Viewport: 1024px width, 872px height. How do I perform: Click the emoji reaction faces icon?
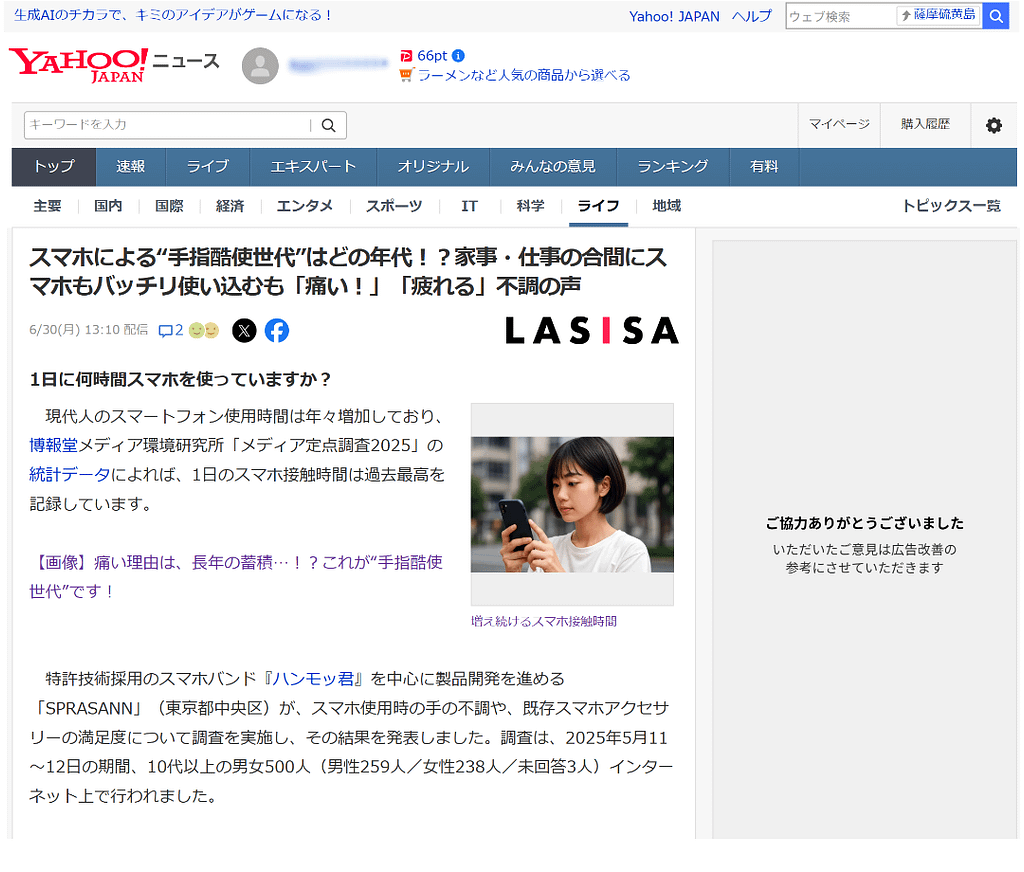click(204, 330)
